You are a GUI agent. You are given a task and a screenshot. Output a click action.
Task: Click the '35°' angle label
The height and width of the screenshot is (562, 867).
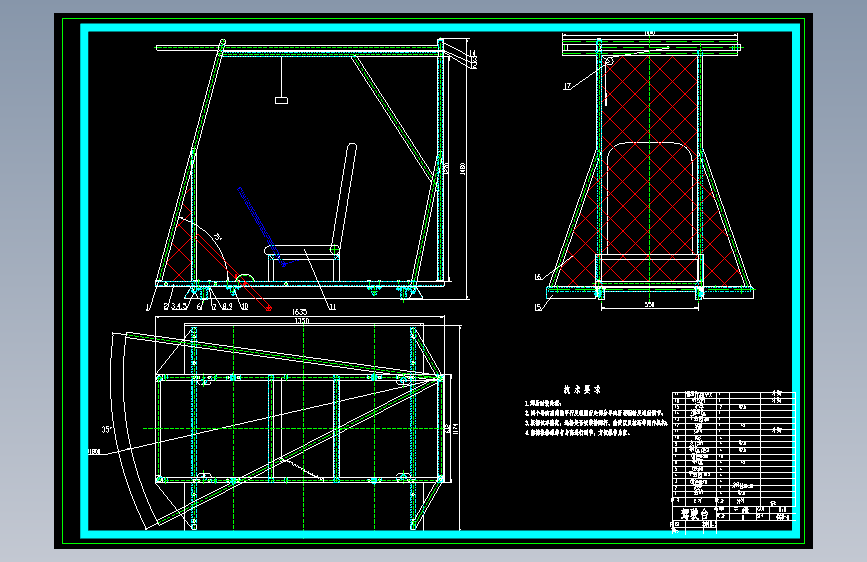point(107,429)
